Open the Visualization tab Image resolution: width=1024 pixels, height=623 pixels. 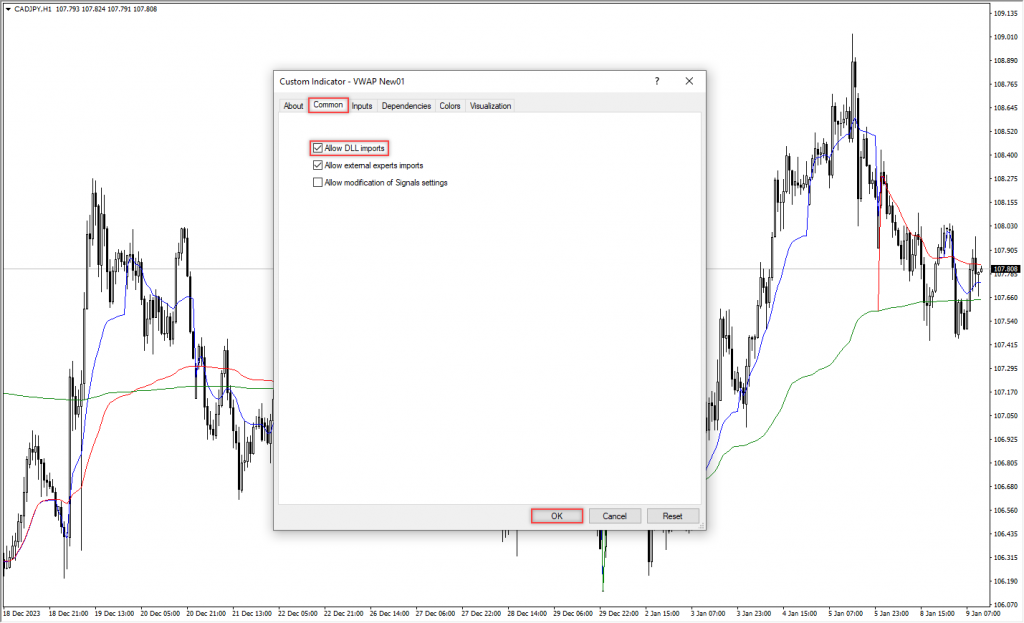pyautogui.click(x=490, y=106)
